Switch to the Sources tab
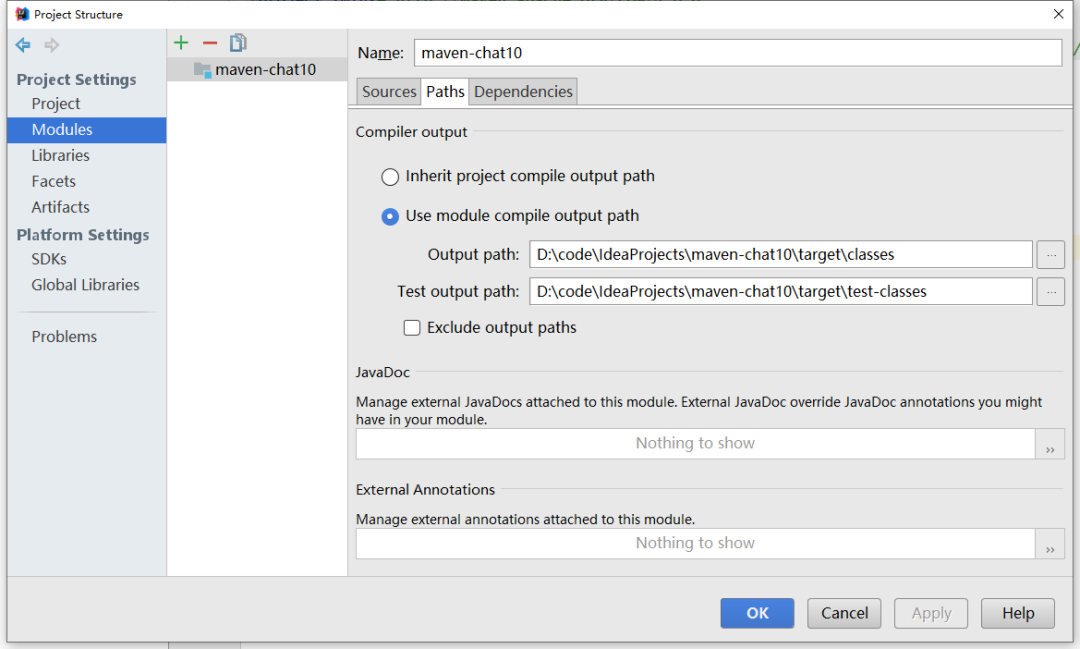The image size is (1080, 649). (x=389, y=92)
